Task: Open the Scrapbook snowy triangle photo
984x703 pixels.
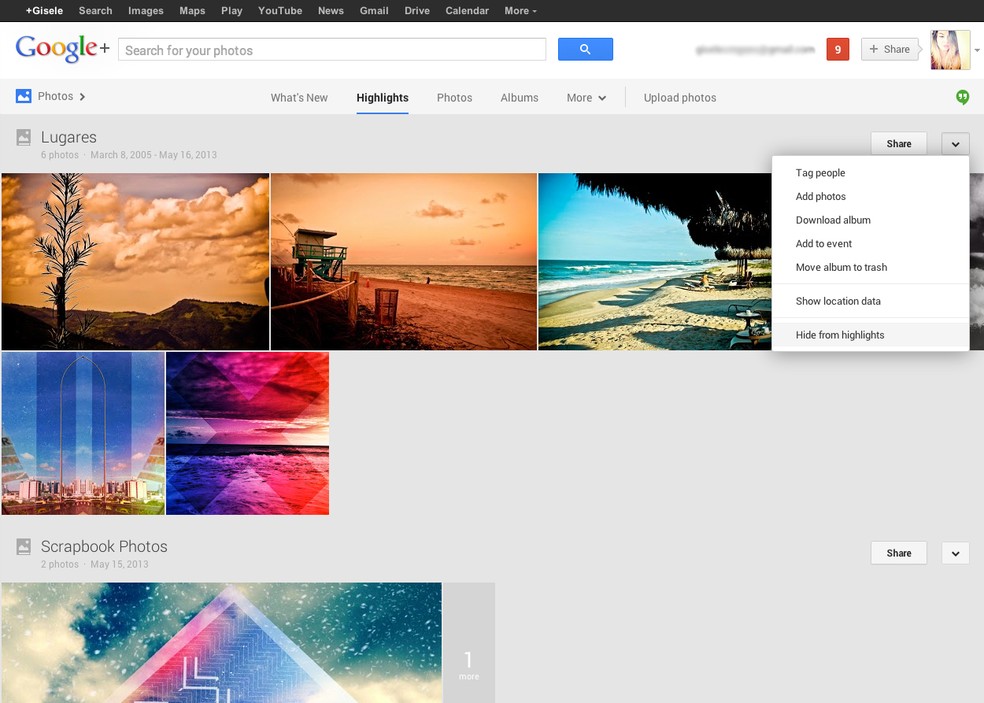Action: click(222, 643)
